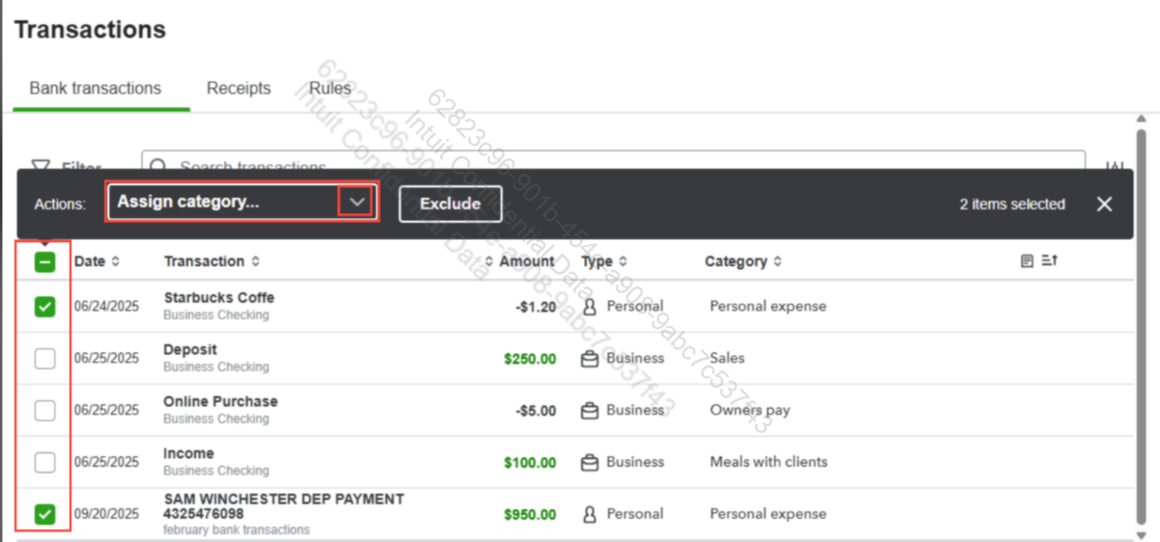Open the Assign category dropdown arrow
The width and height of the screenshot is (1160, 542).
point(357,202)
